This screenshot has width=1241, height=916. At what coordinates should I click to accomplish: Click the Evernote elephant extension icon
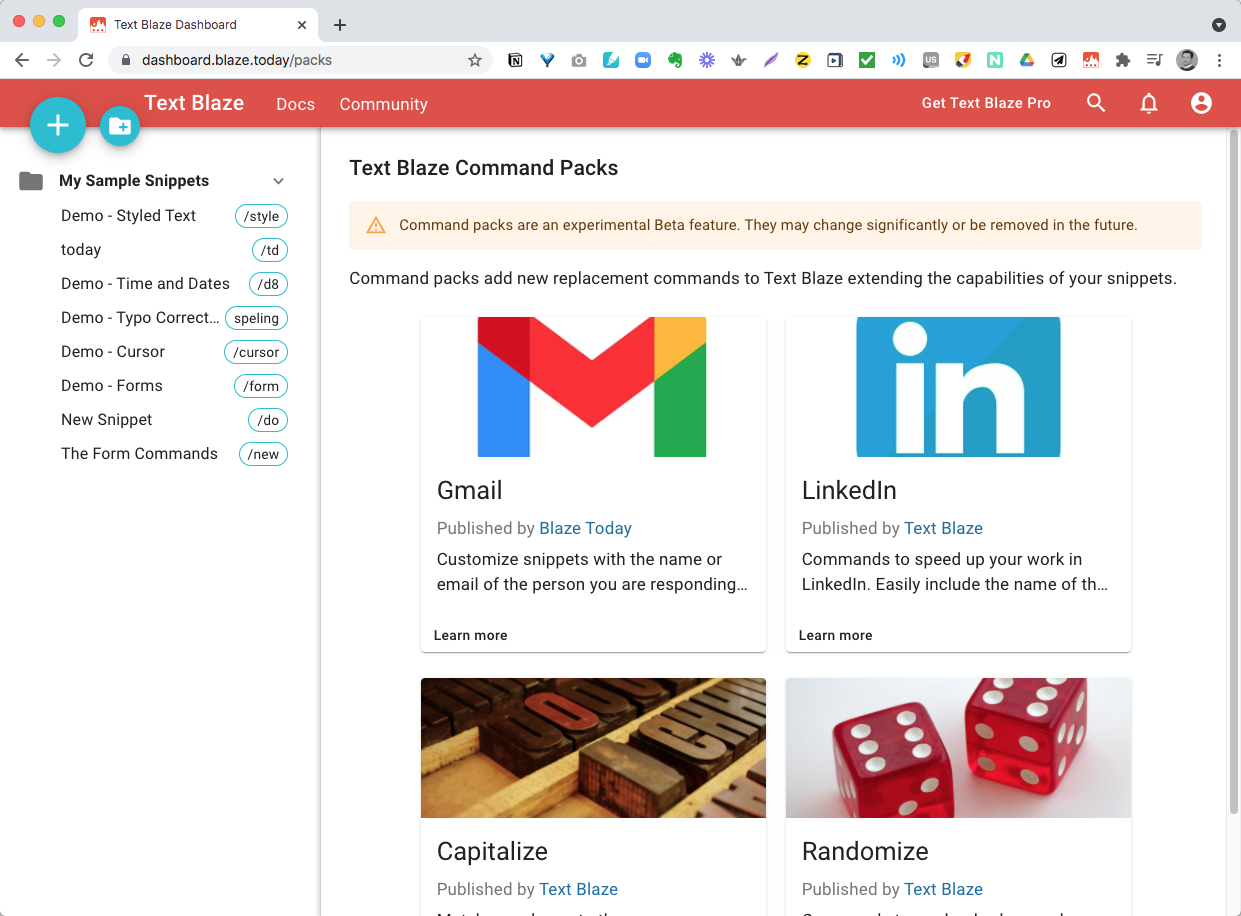click(675, 60)
